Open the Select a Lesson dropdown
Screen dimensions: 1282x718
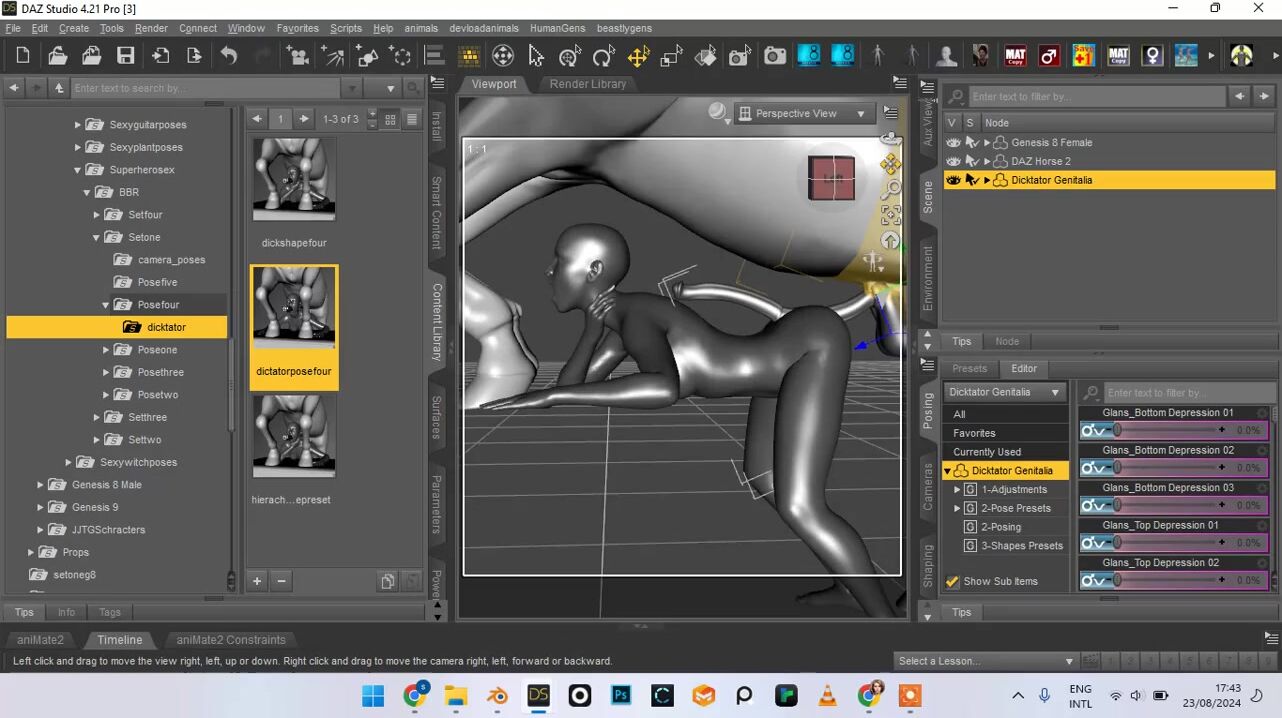pos(986,661)
